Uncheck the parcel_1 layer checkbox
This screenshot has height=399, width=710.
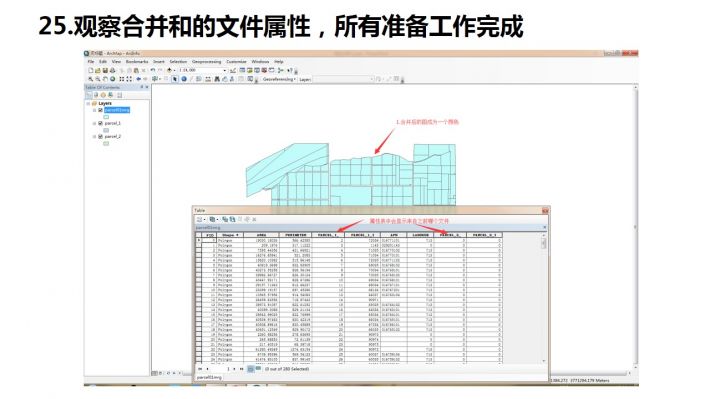(101, 123)
